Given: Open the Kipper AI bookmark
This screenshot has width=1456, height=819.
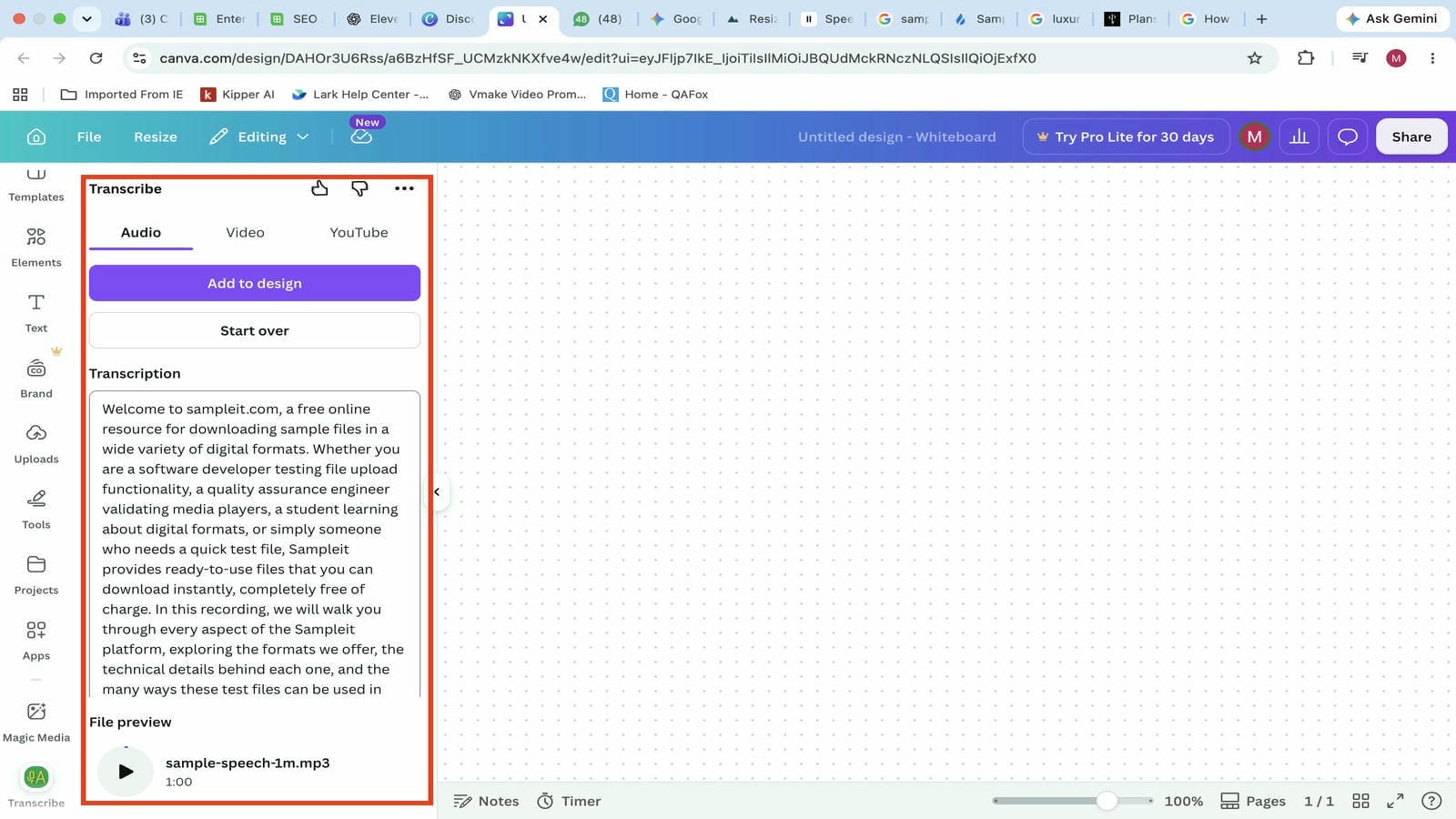Looking at the screenshot, I should click(x=237, y=94).
